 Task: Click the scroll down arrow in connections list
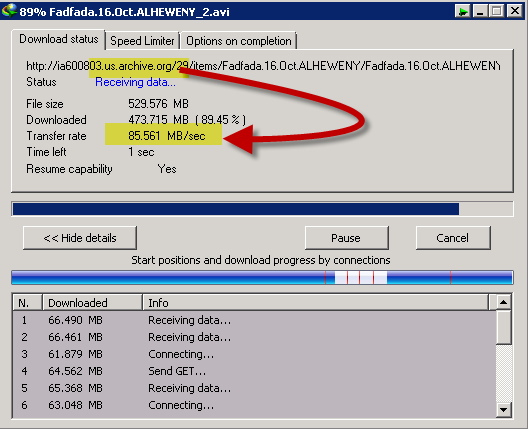coord(503,410)
